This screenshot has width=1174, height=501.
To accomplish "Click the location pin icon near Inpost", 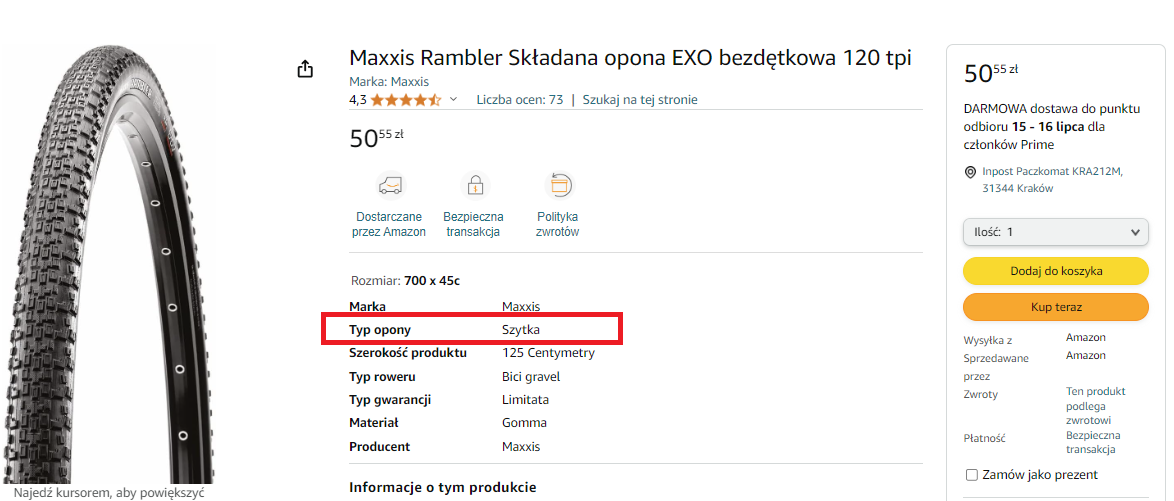I will (x=970, y=172).
